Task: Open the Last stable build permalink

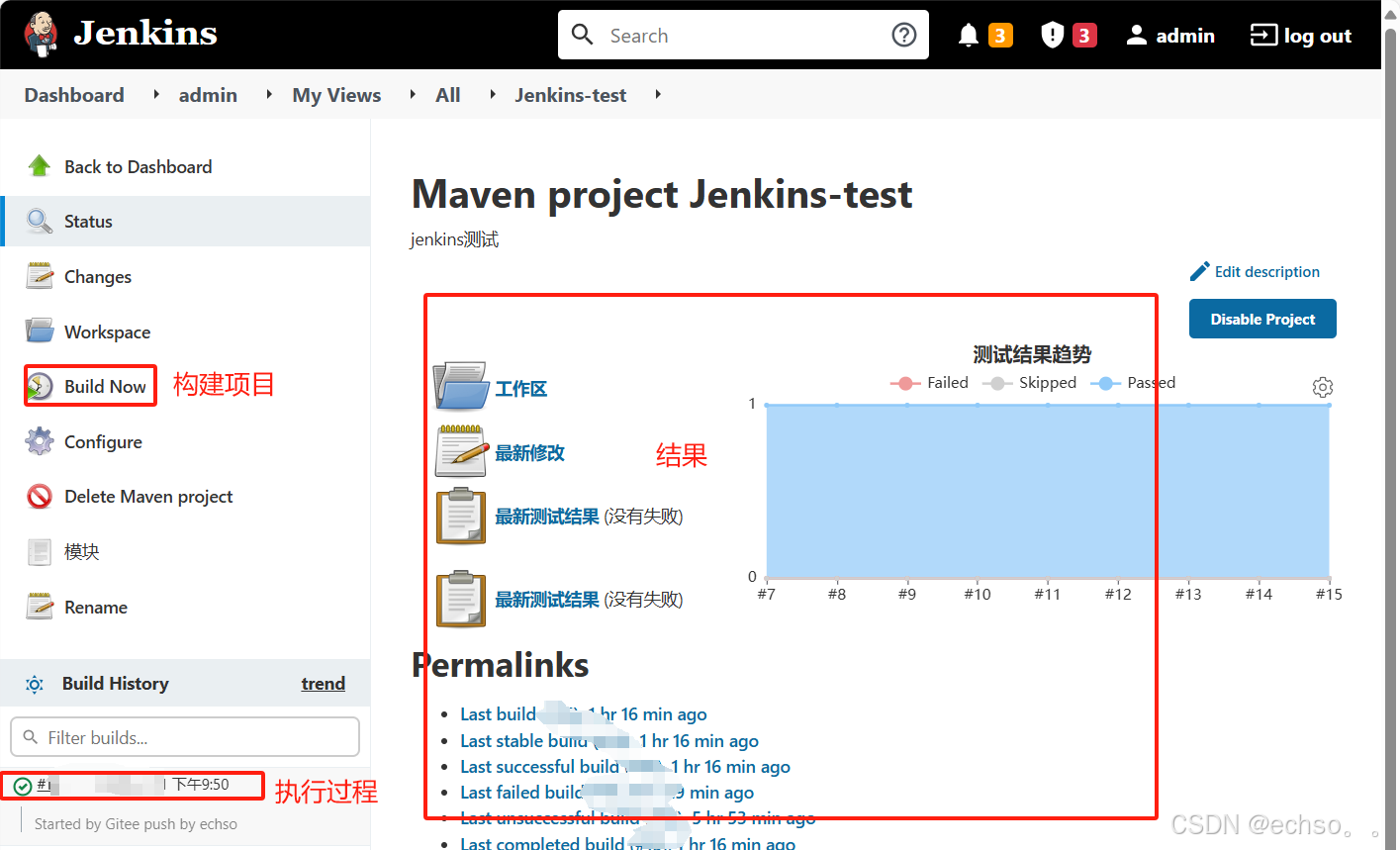Action: (x=609, y=741)
